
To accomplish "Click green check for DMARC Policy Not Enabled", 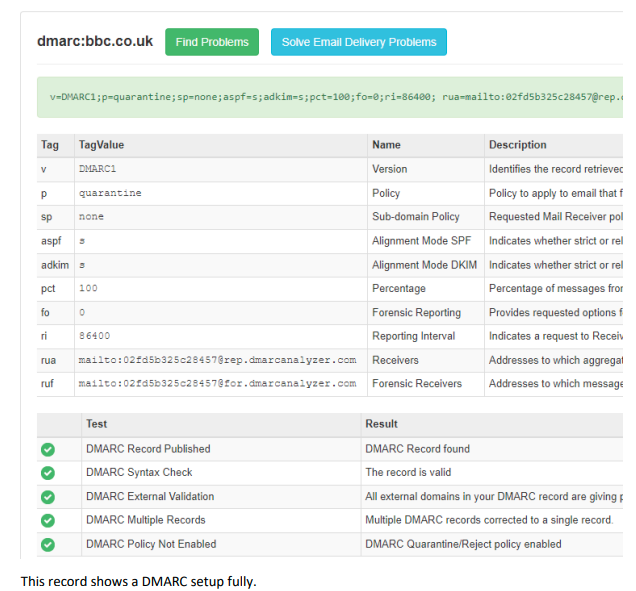I will pos(48,545).
